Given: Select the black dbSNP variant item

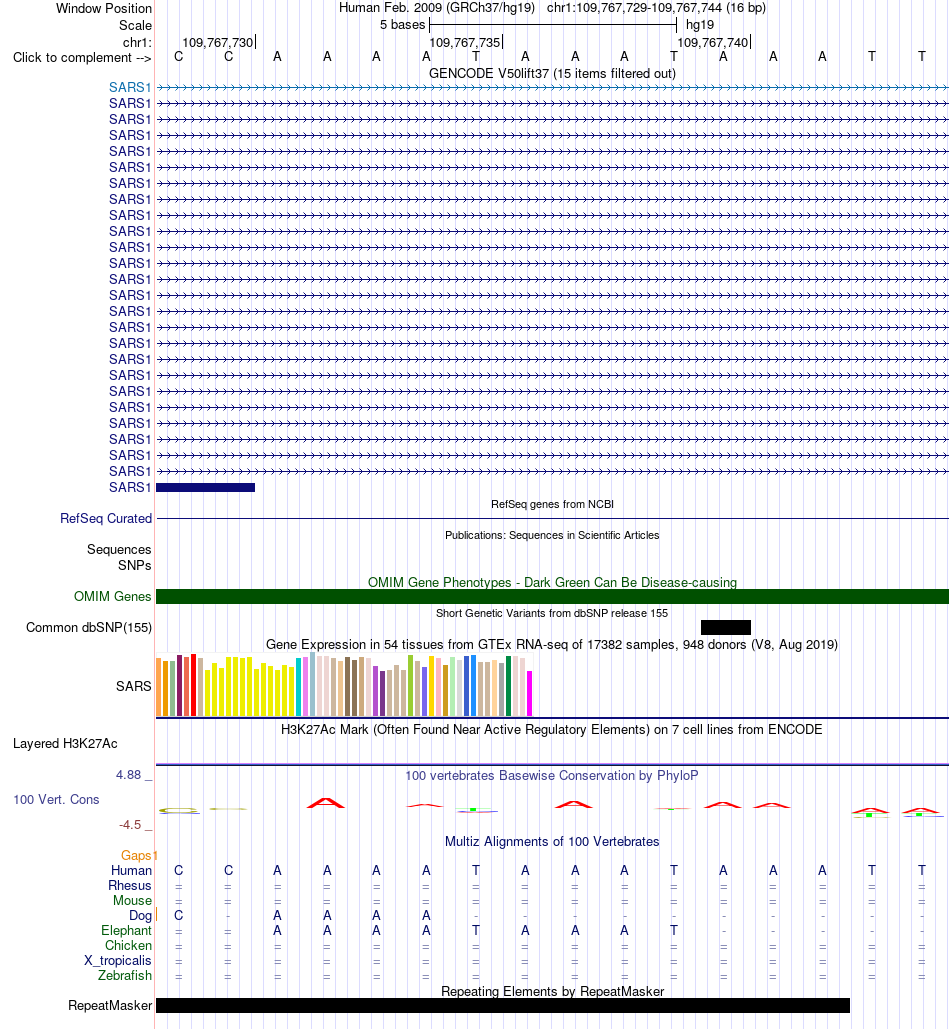Looking at the screenshot, I should (x=726, y=627).
